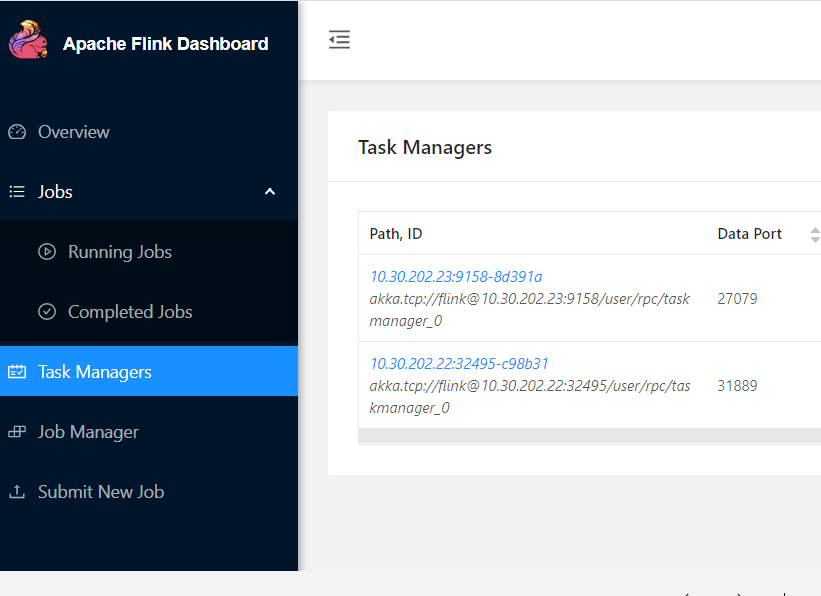
Task: Click the Job Manager build icon
Action: tap(17, 432)
